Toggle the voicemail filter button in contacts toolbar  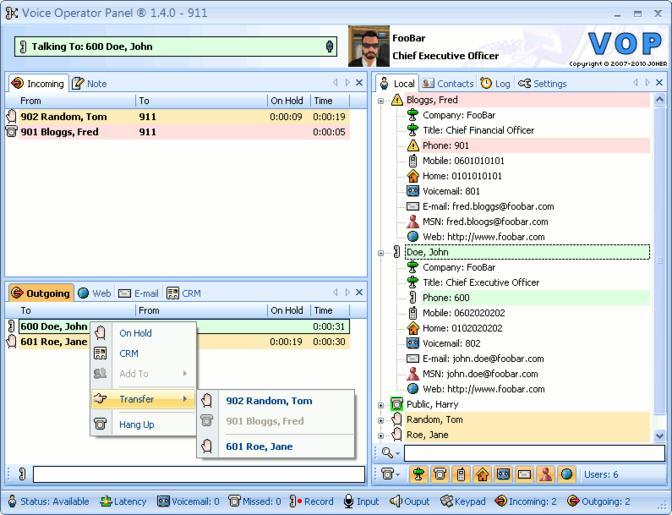[x=502, y=474]
